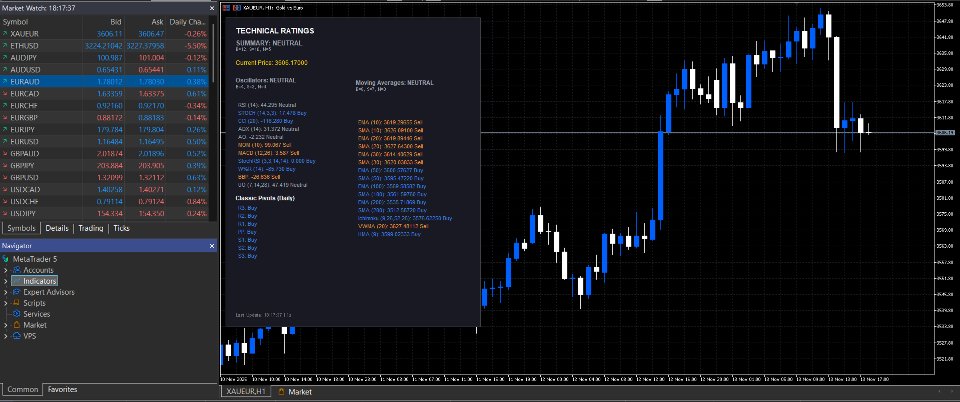Expand the Accounts tree node
960x402 pixels.
point(6,270)
